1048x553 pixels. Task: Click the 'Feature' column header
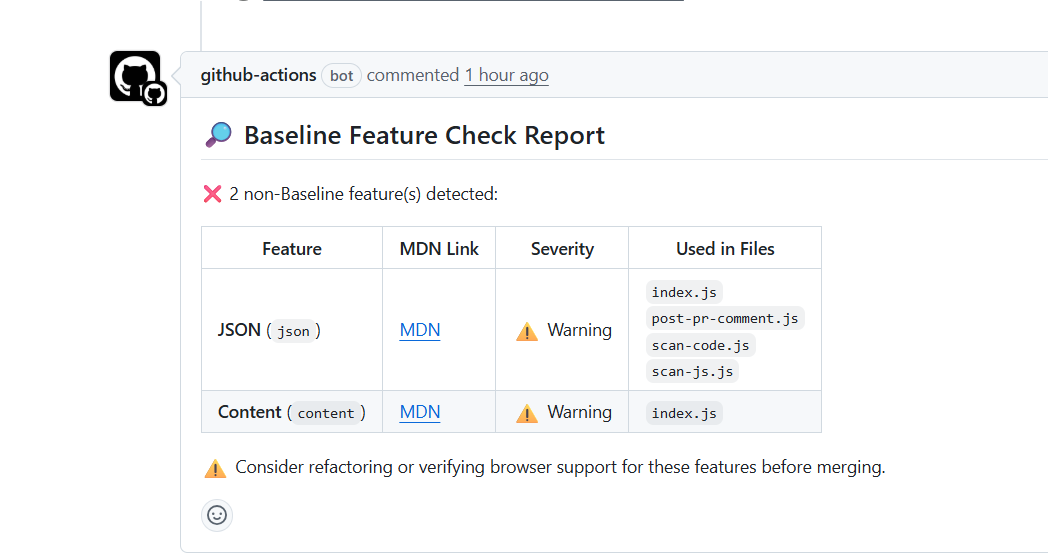tap(291, 249)
